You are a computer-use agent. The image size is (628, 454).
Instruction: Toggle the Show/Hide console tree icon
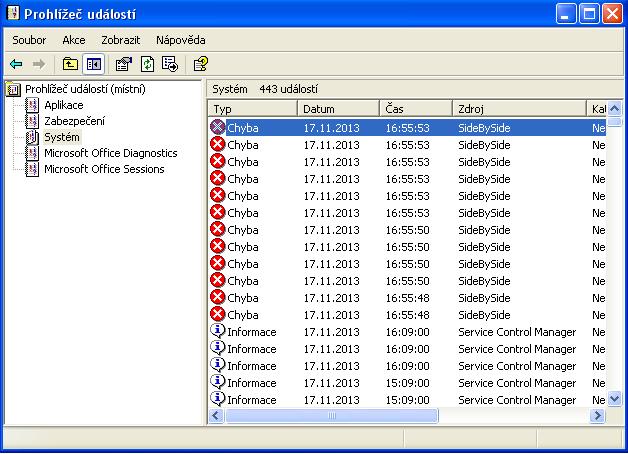point(94,64)
